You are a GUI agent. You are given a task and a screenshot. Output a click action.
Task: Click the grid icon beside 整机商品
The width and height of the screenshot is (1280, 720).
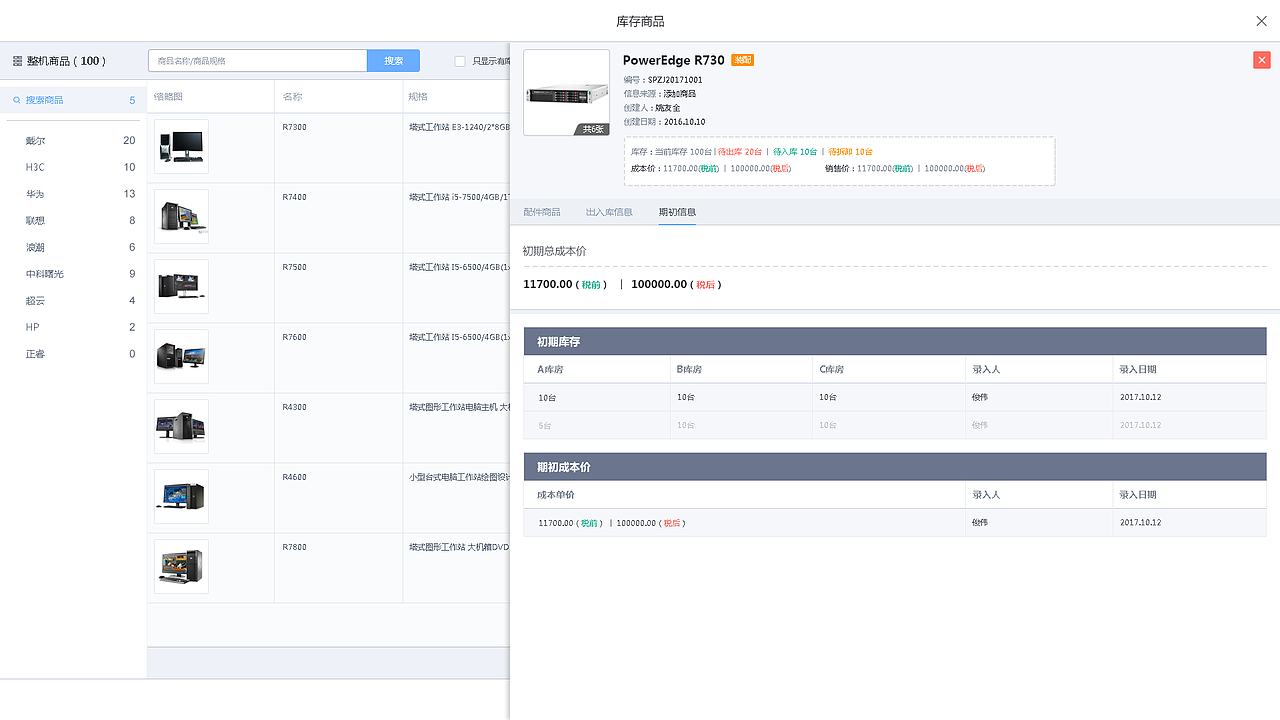(x=17, y=61)
